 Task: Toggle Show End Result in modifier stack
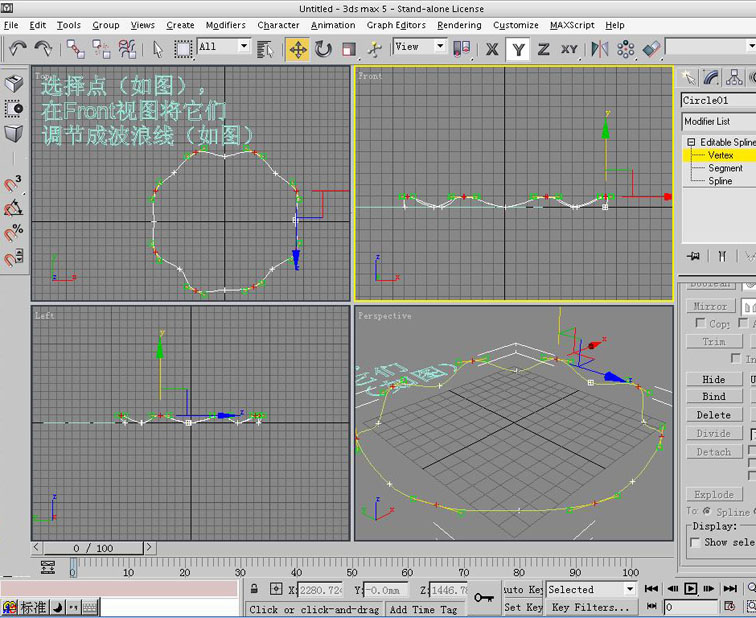pyautogui.click(x=722, y=256)
